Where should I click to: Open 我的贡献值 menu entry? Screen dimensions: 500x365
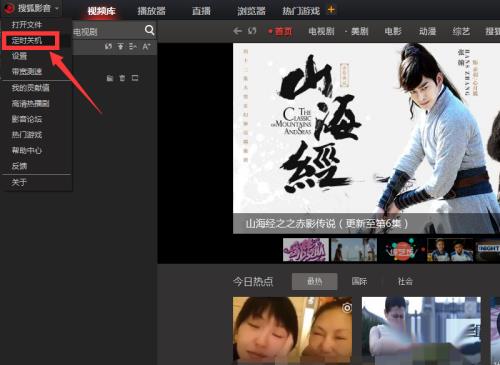click(30, 88)
